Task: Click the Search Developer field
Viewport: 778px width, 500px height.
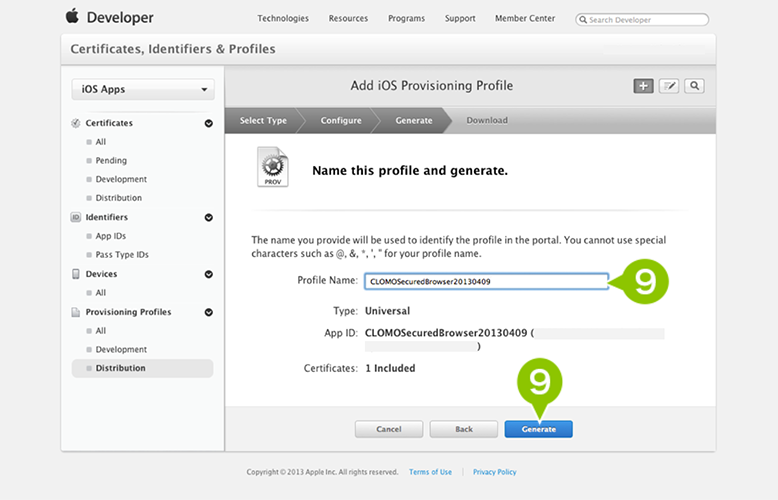Action: [x=642, y=20]
